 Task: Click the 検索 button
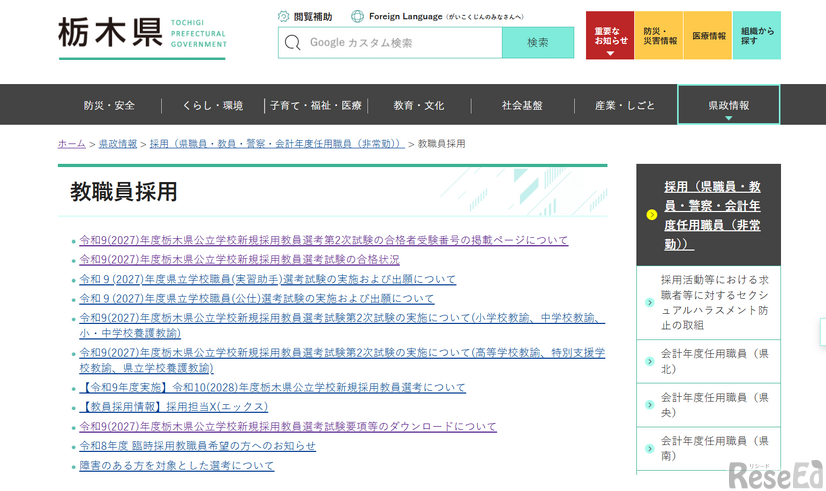pyautogui.click(x=538, y=43)
